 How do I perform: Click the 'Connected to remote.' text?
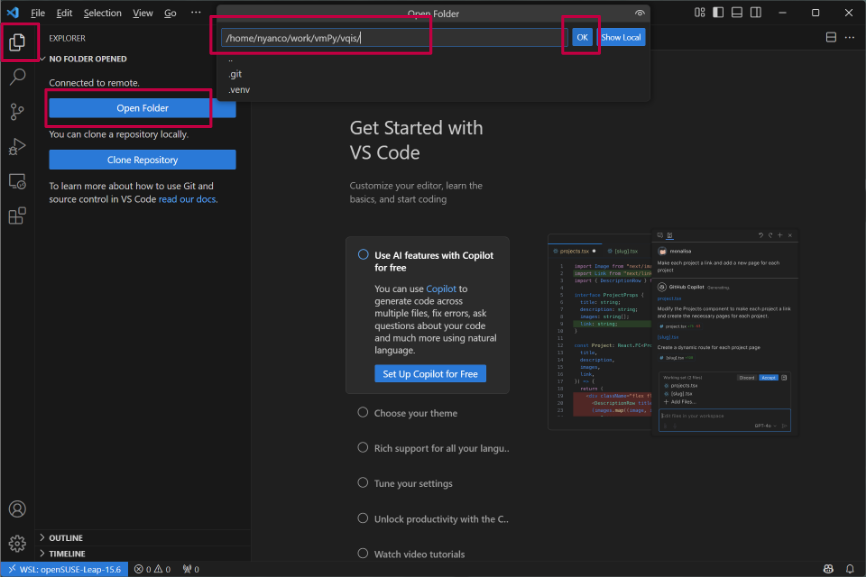tap(94, 83)
